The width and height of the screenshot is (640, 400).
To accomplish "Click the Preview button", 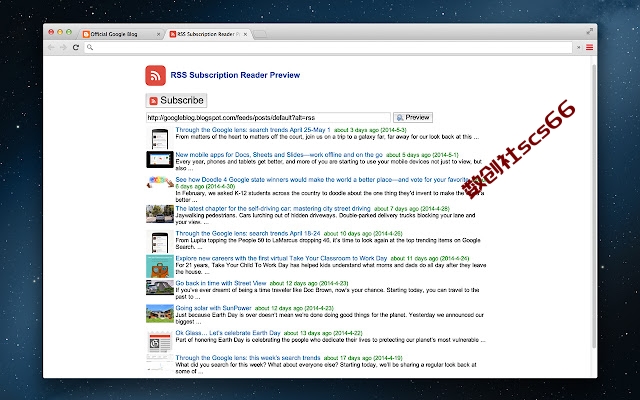I will (413, 118).
